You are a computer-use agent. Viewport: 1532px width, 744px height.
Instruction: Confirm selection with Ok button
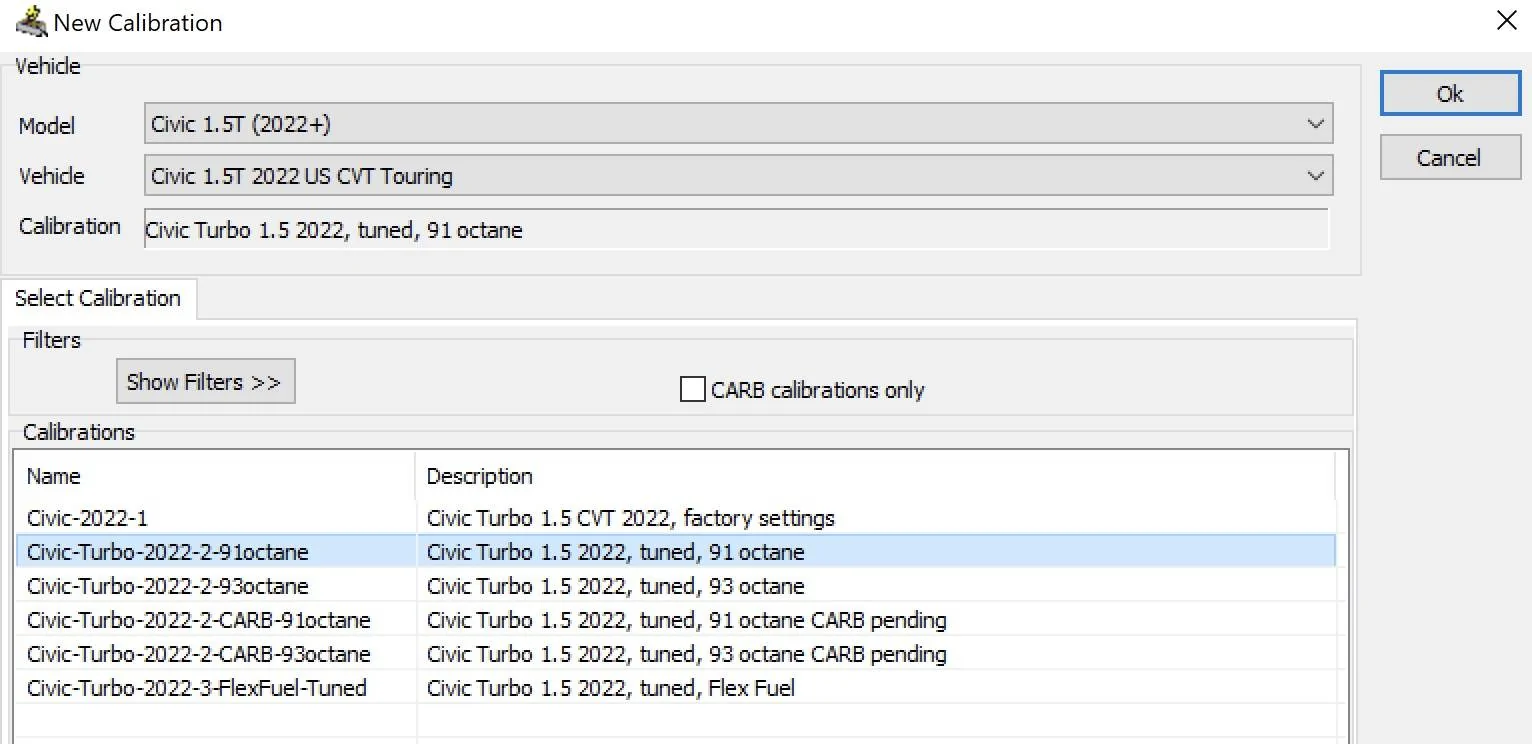tap(1449, 94)
